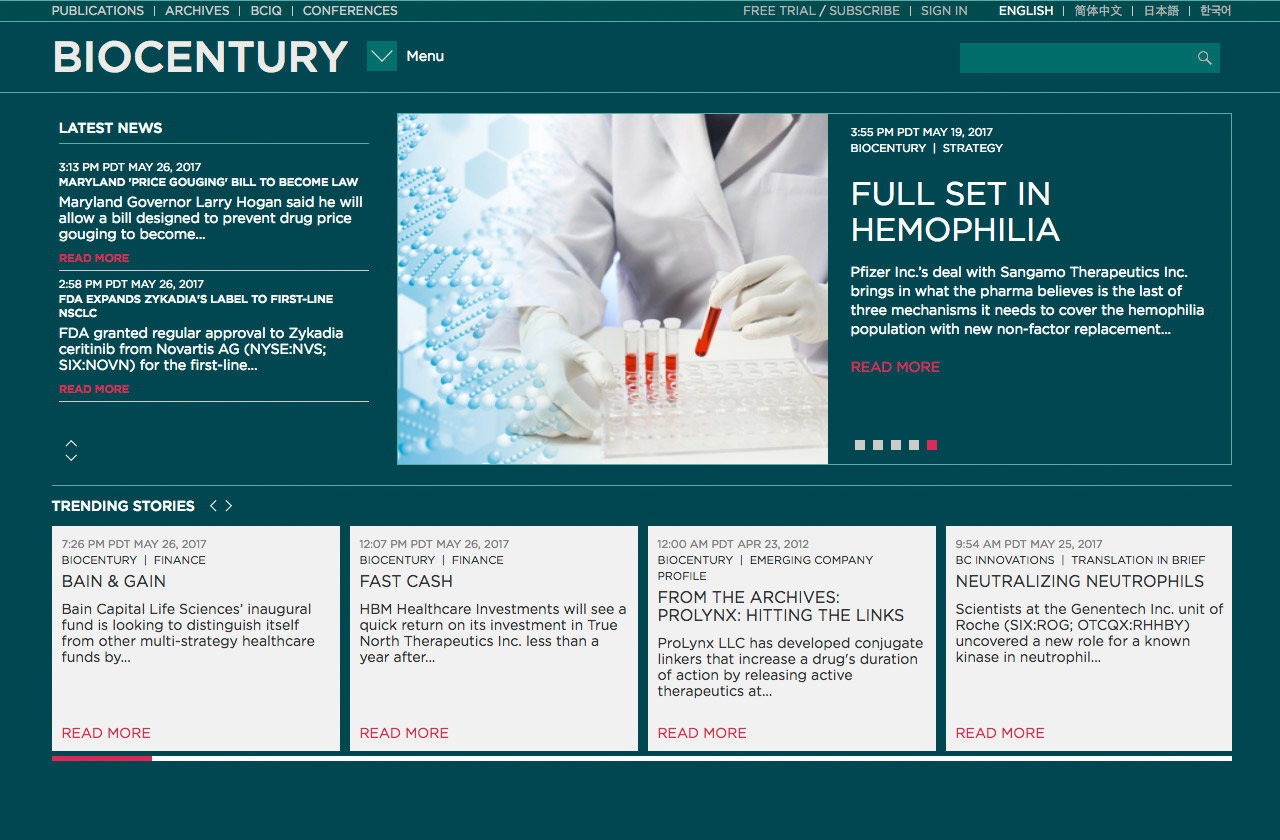Click the BIOCENTURY logo

pyautogui.click(x=200, y=57)
